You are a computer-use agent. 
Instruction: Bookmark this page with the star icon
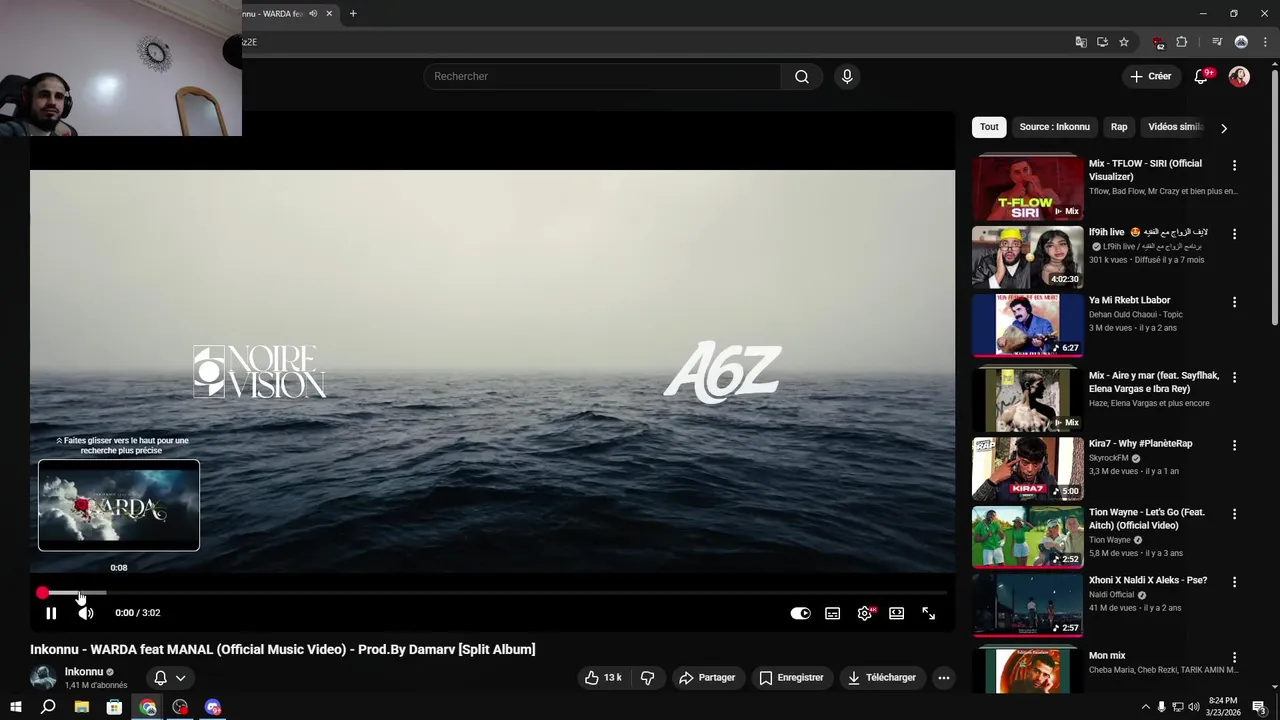pos(1124,42)
